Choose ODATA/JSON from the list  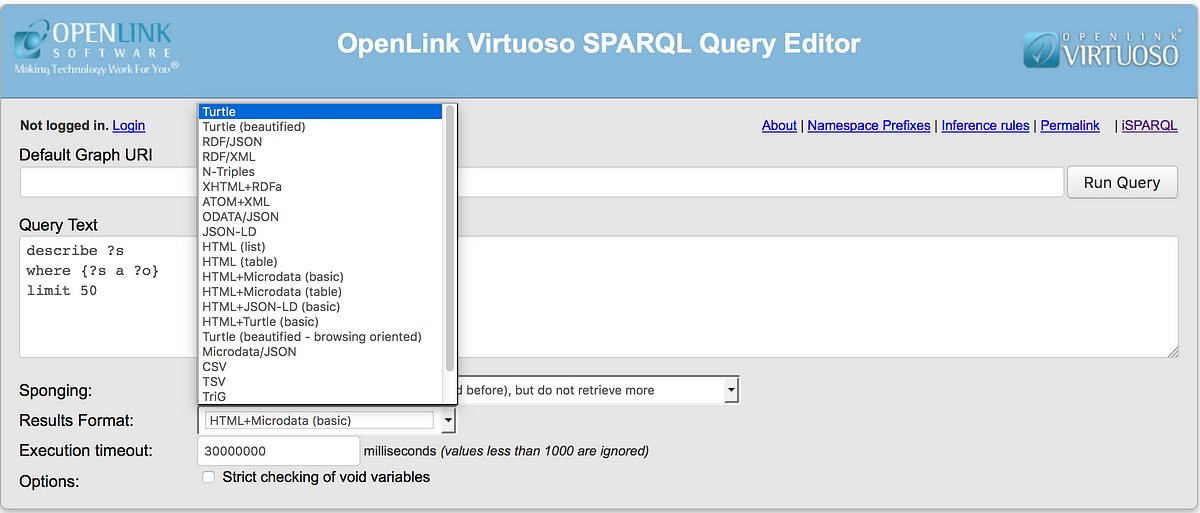(x=320, y=217)
